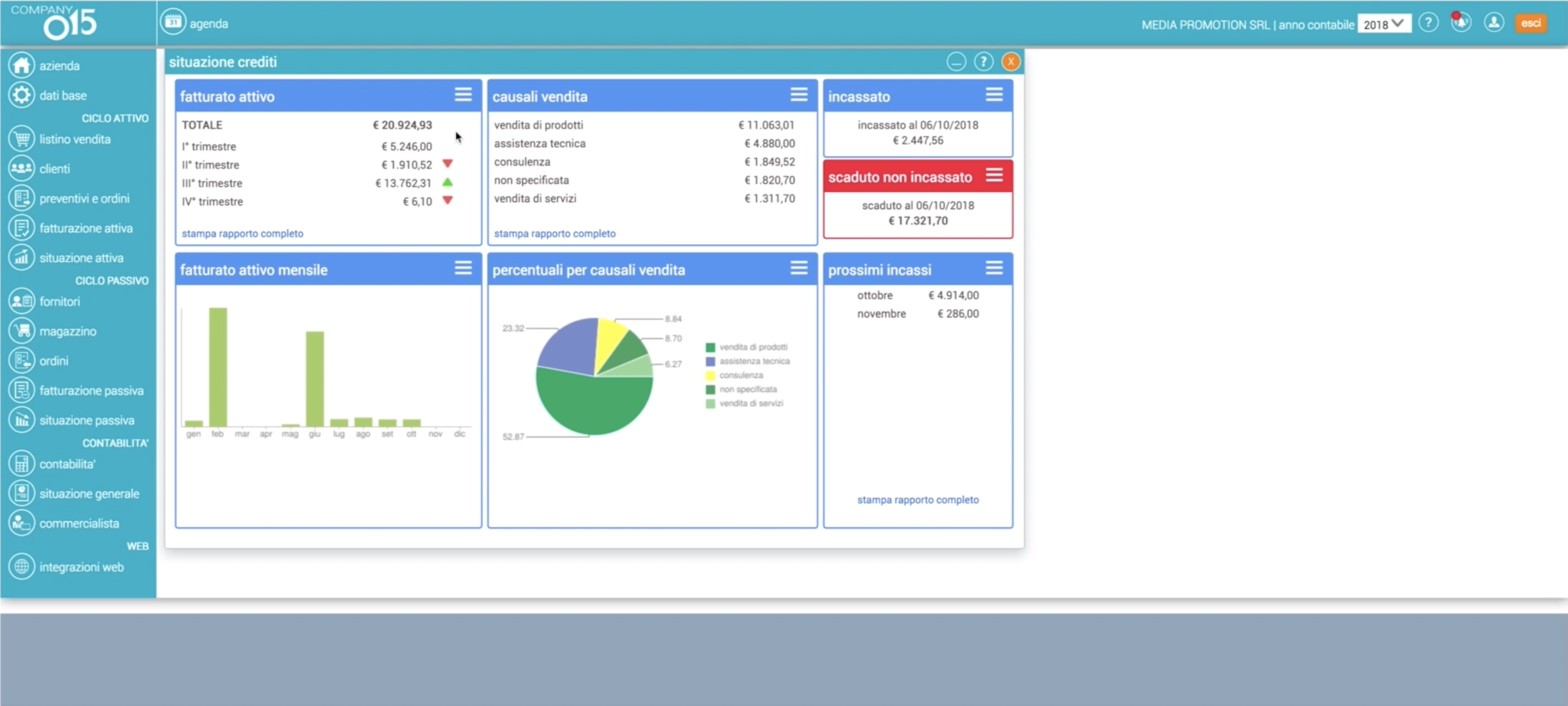Open percentuali per causali vendita menu
The image size is (1568, 706).
(799, 268)
